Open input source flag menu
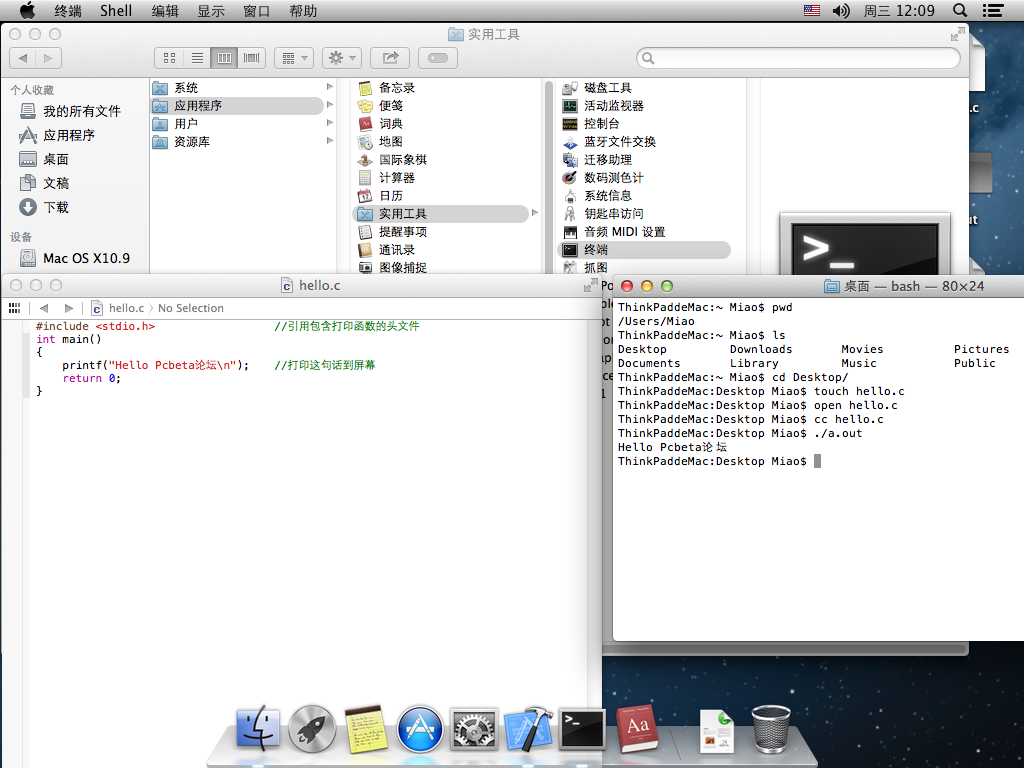 pos(812,10)
